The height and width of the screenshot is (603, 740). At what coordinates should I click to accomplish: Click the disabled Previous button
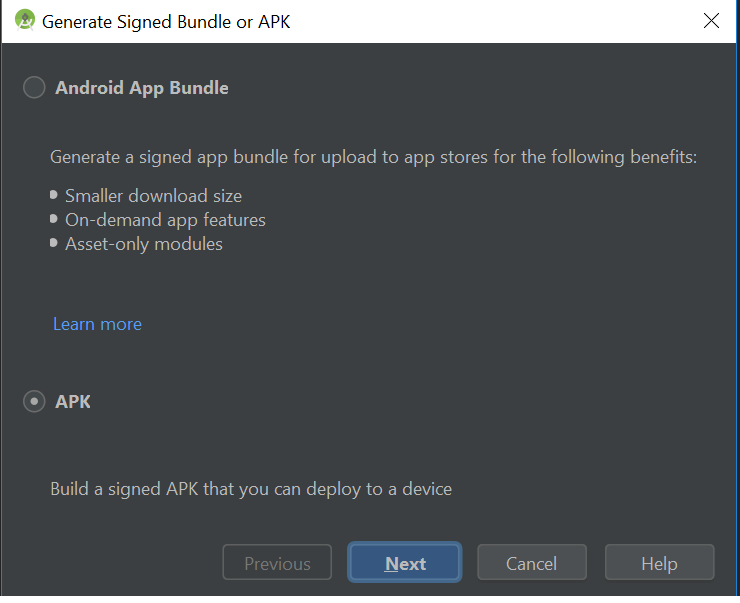click(277, 563)
